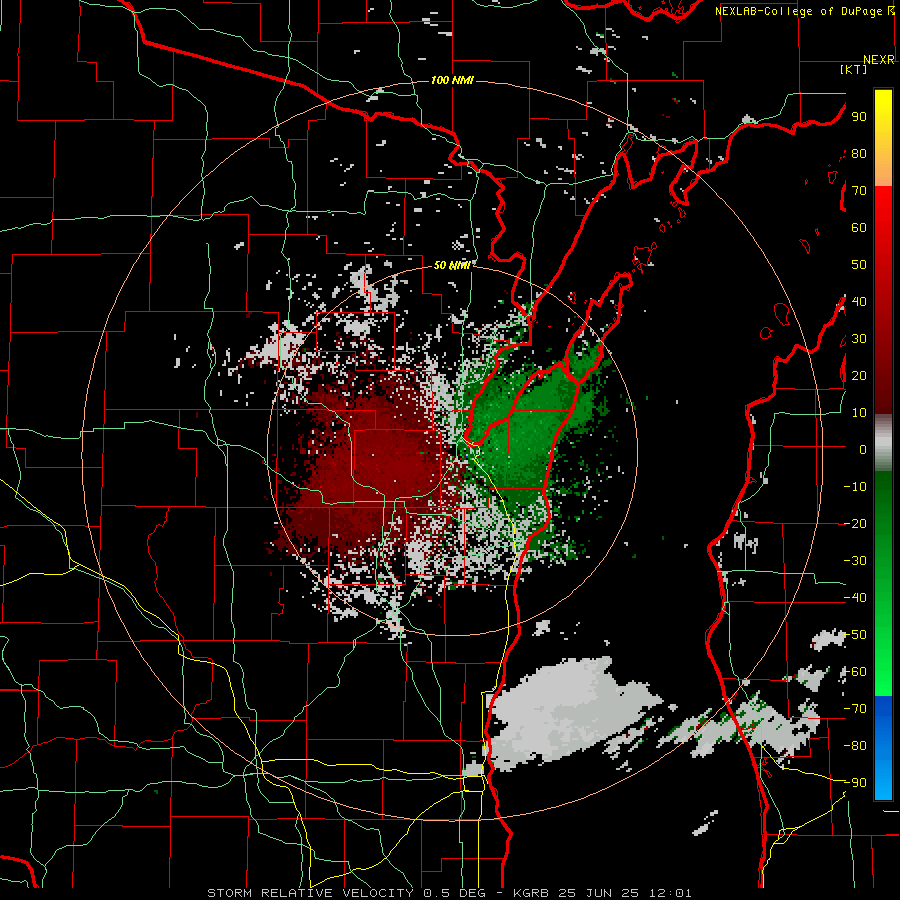Click the -90 value on the velocity scale
This screenshot has width=900, height=900.
pos(855,783)
